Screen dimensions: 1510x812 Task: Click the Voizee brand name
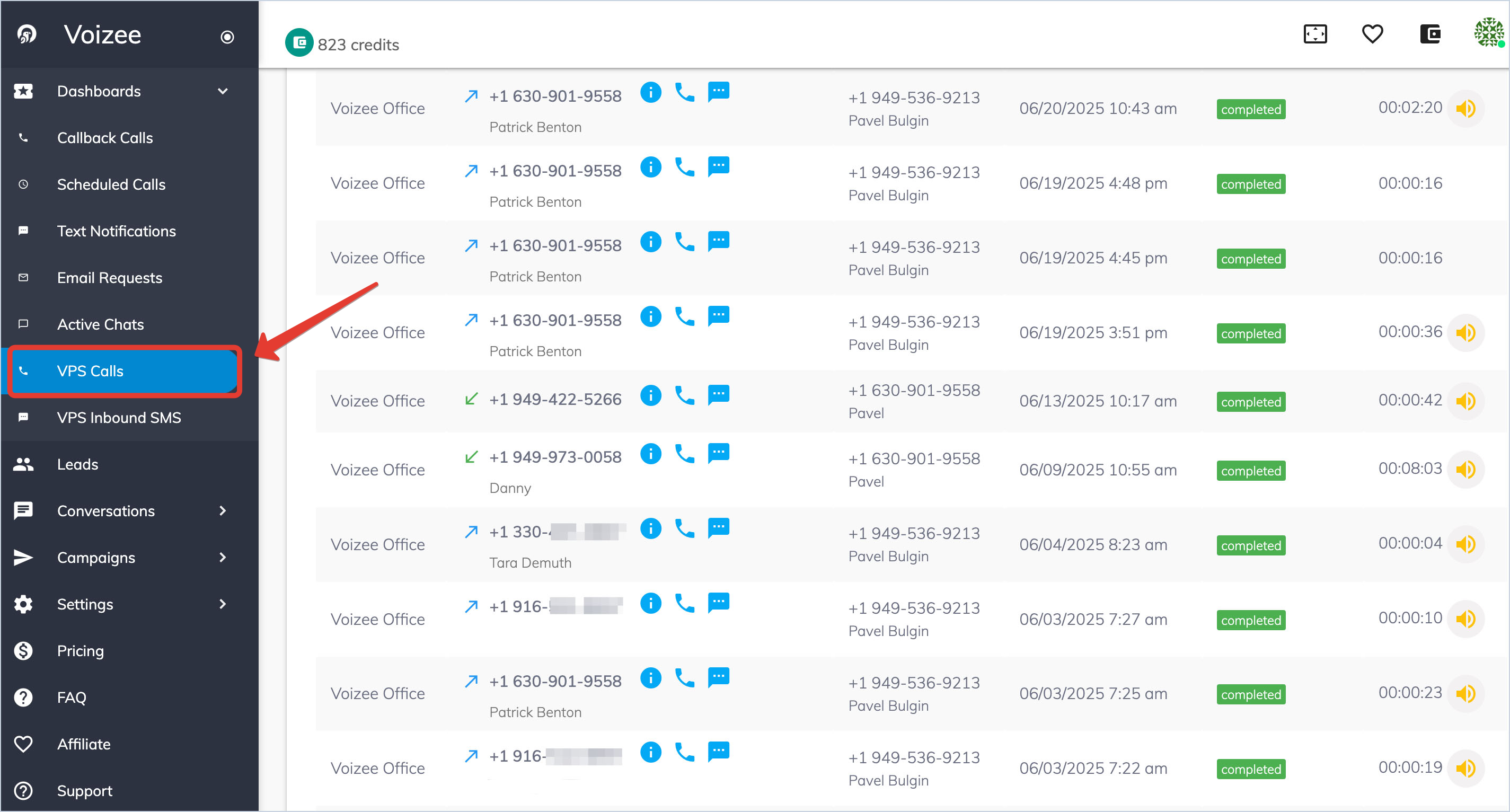pyautogui.click(x=103, y=34)
